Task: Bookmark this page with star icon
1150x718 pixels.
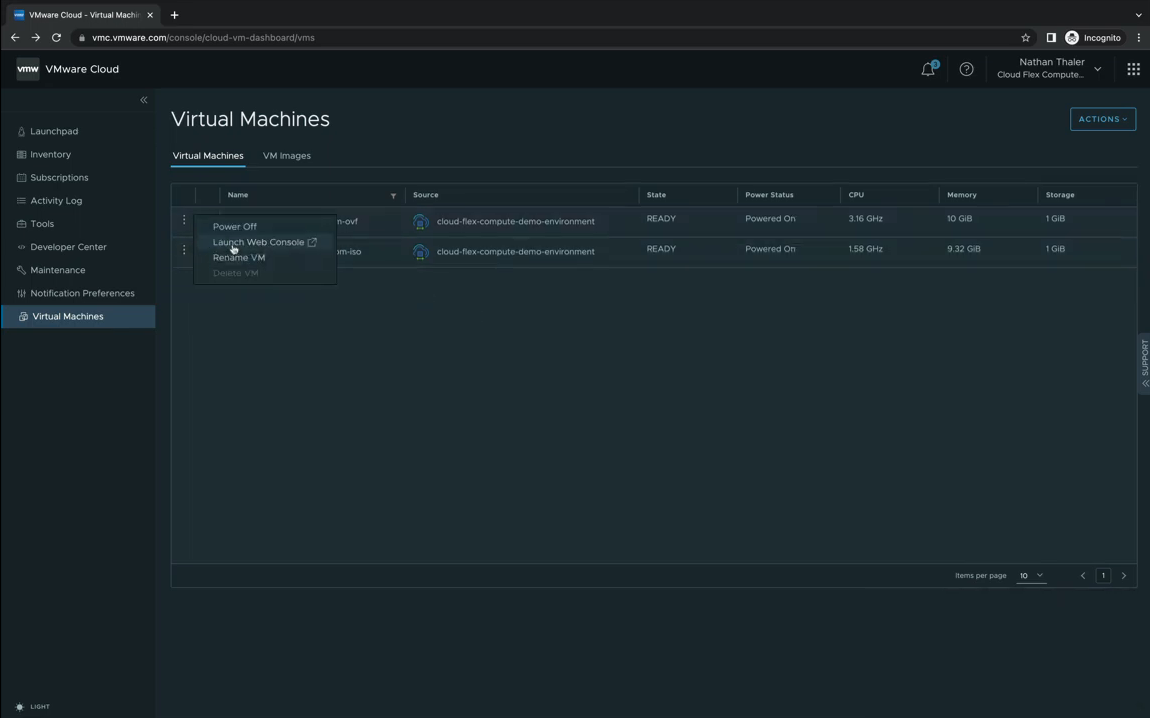Action: [x=1025, y=37]
